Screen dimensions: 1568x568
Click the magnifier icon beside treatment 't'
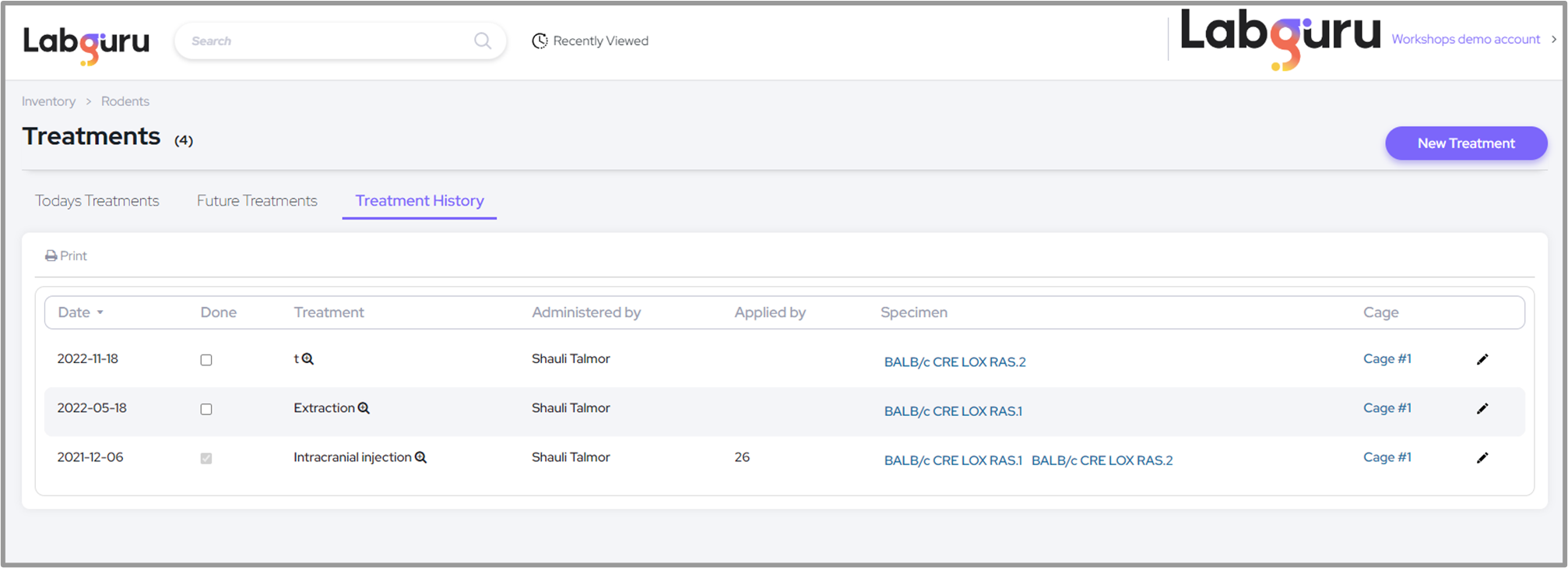pyautogui.click(x=308, y=359)
